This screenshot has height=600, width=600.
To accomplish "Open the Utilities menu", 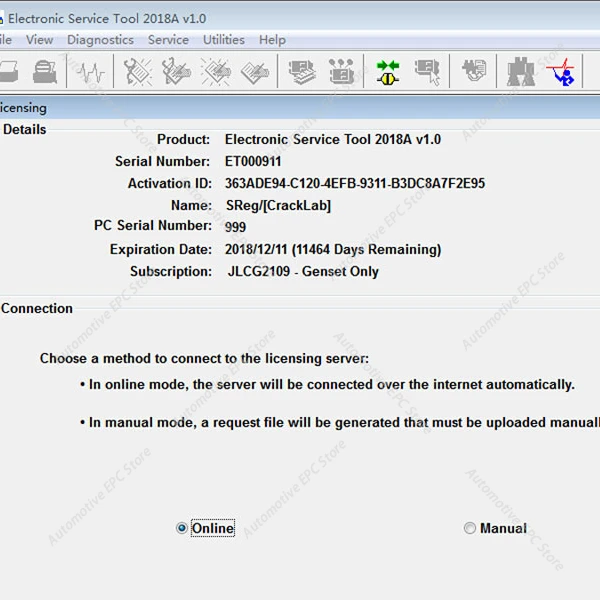I will point(224,40).
